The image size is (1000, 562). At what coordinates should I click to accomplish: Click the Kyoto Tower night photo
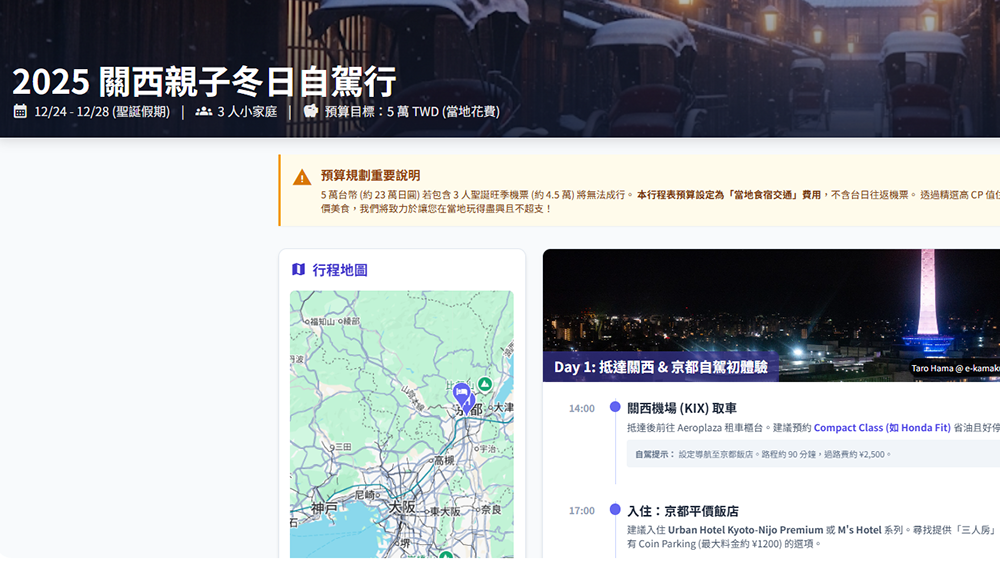(x=770, y=300)
